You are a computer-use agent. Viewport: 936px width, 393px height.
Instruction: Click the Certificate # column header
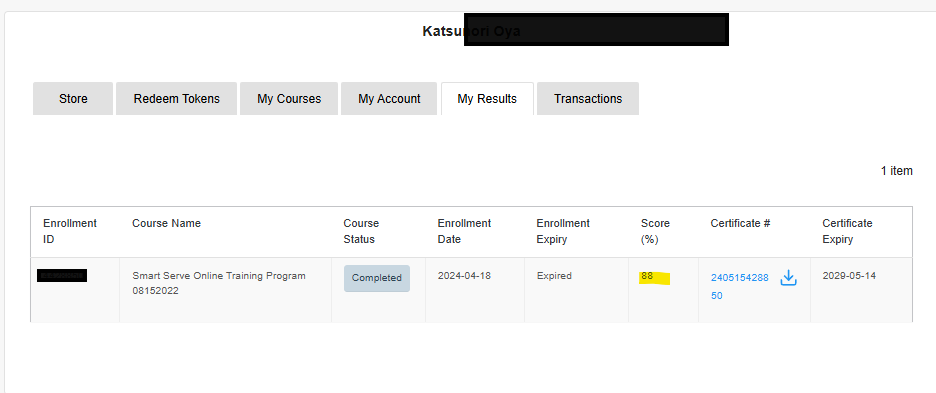[x=740, y=223]
